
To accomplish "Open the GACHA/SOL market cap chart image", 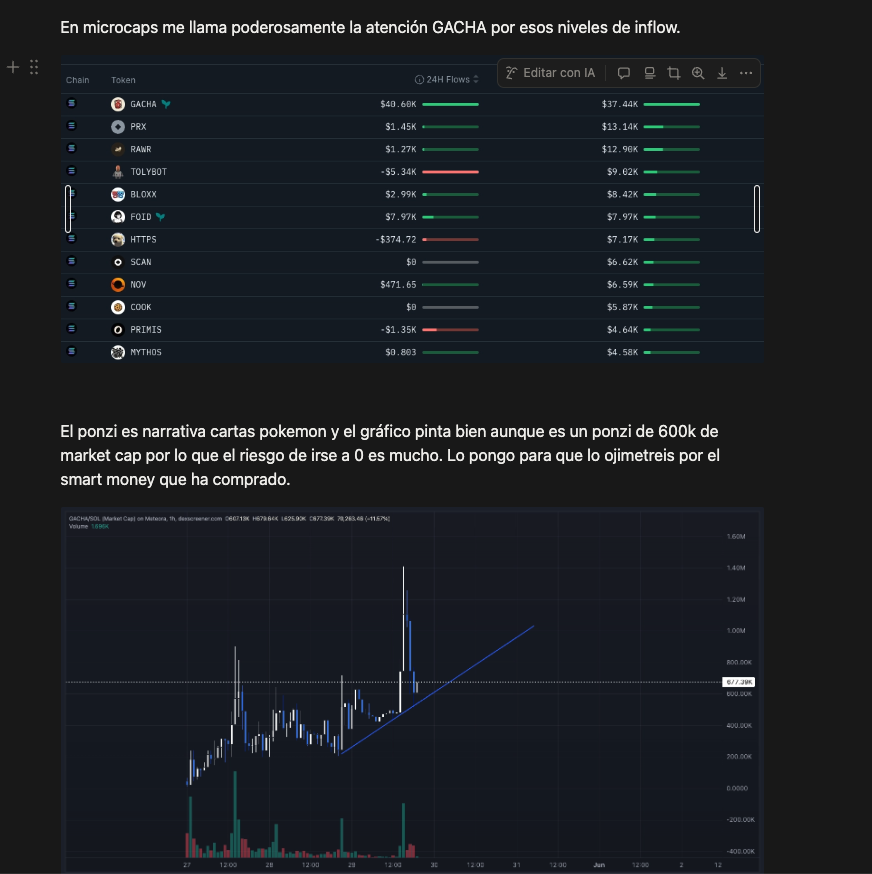I will [412, 690].
